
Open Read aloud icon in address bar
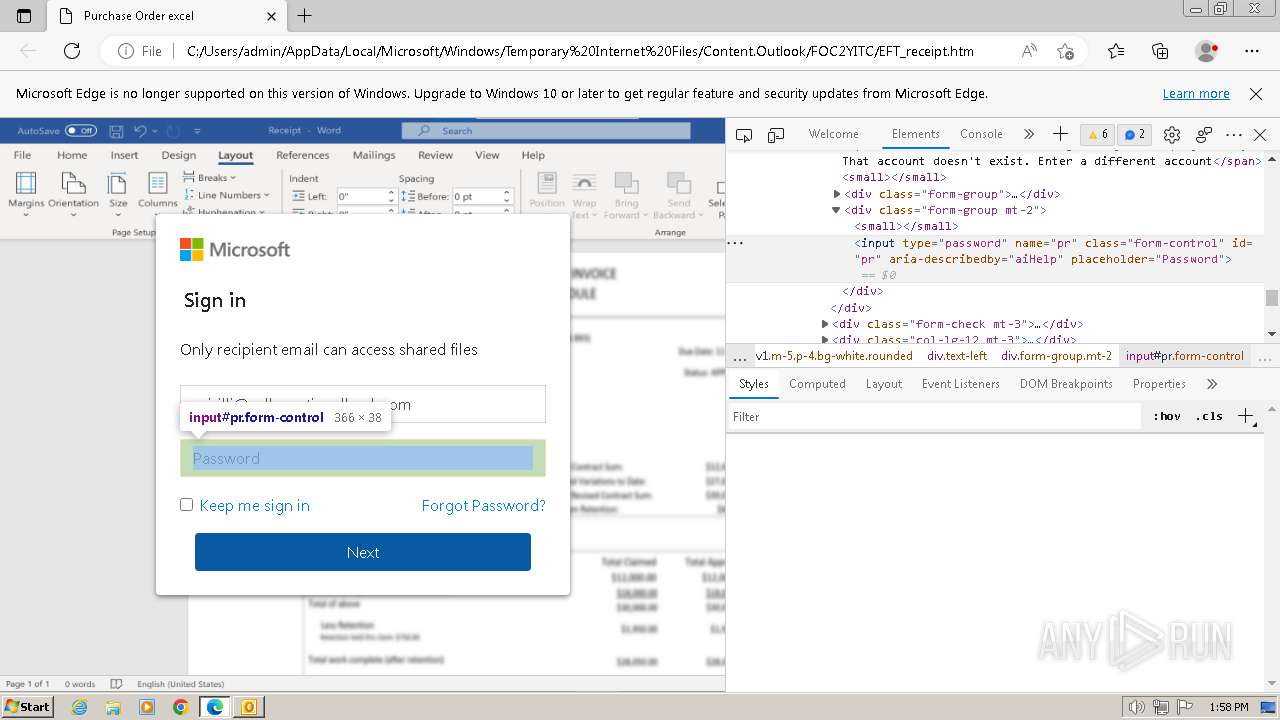point(1029,51)
